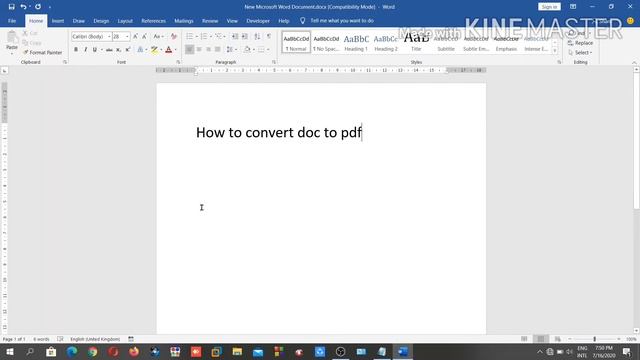
Task: Apply the Title style
Action: [416, 42]
